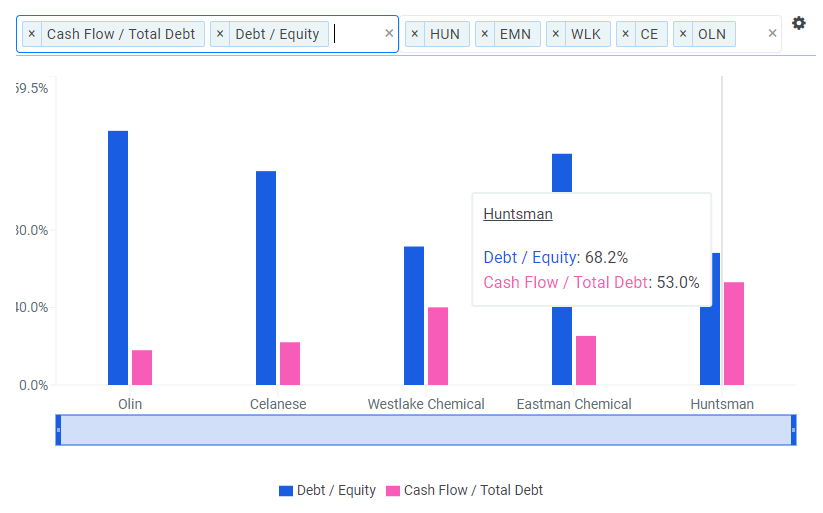
Task: Click Huntsman axis label
Action: coord(722,404)
